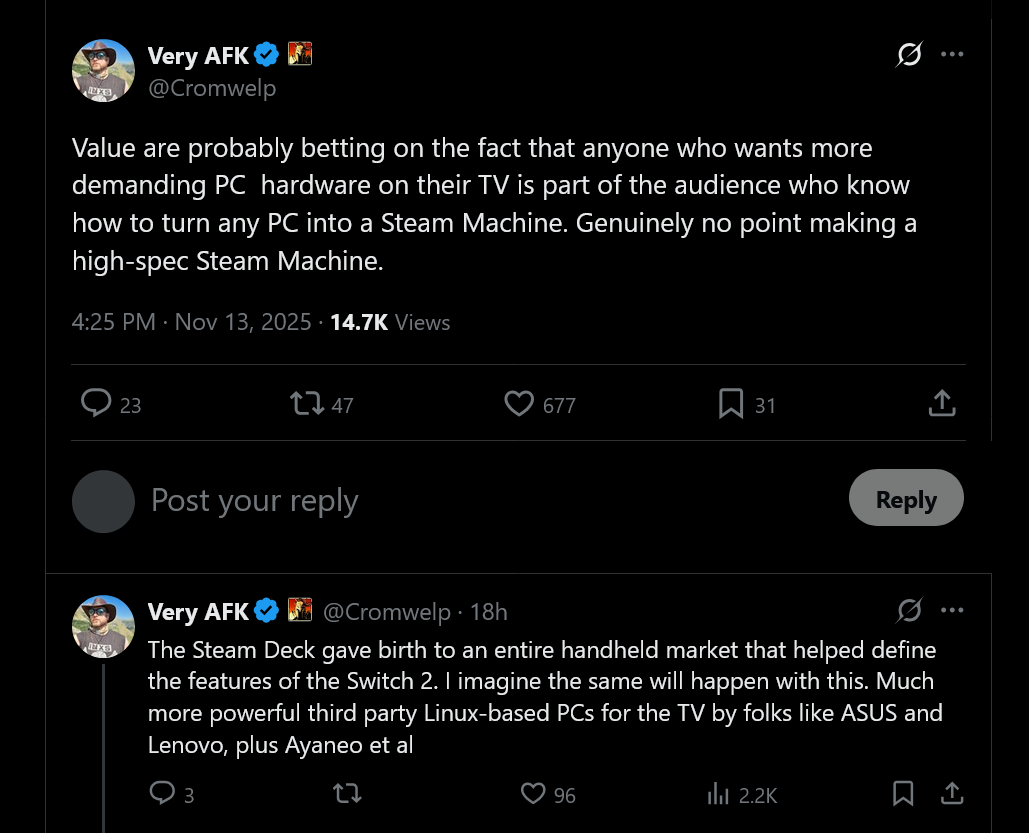
Task: Expand the replies via the 18h timestamp
Action: [x=488, y=611]
